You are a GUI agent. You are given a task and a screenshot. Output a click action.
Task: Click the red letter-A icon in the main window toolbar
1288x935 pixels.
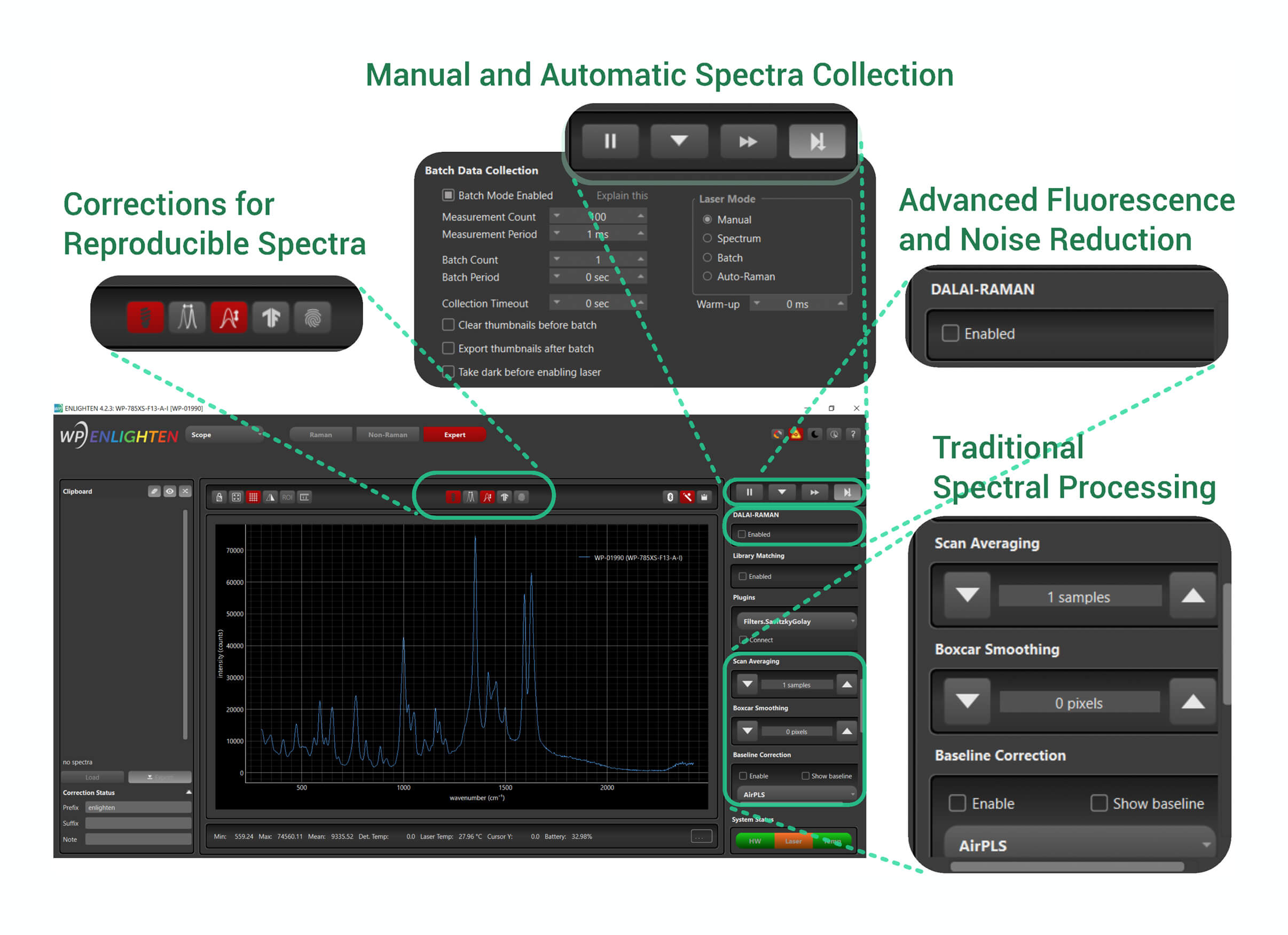(487, 498)
